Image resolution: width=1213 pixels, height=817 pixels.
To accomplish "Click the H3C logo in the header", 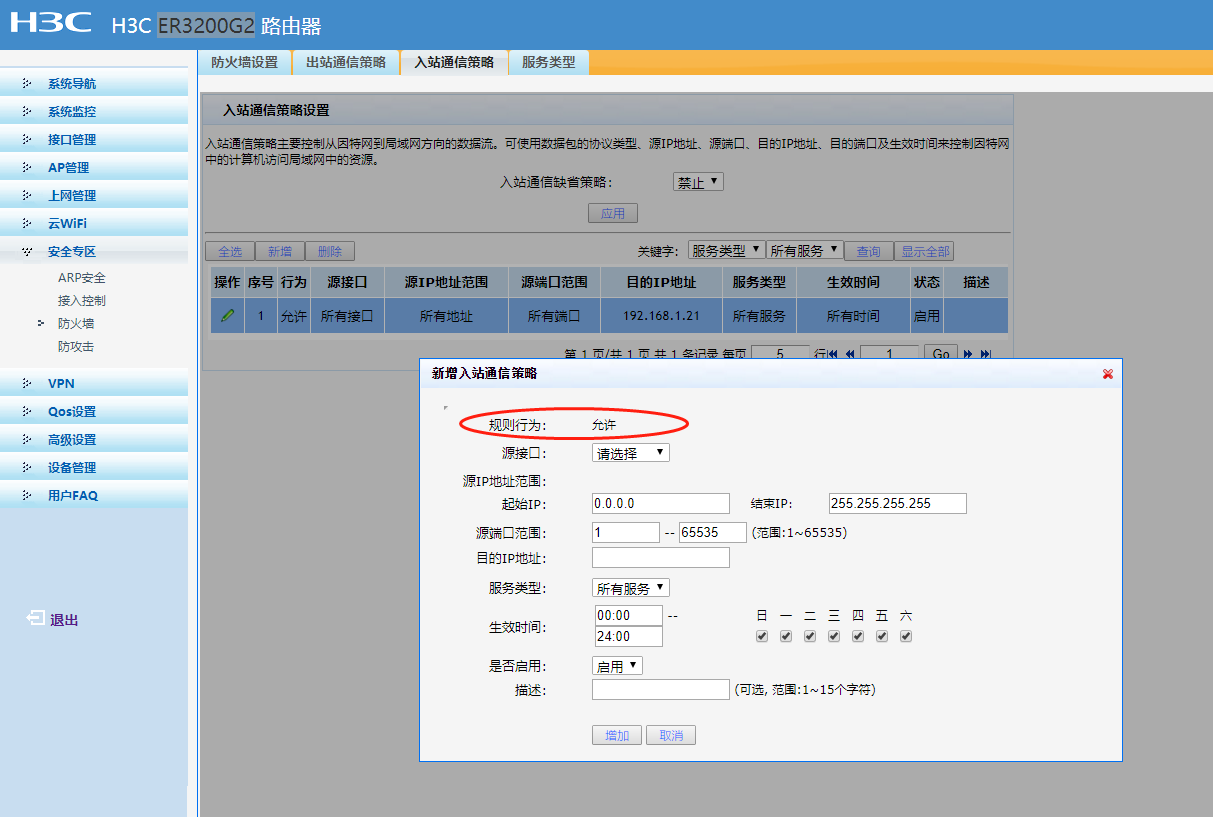I will (50, 23).
